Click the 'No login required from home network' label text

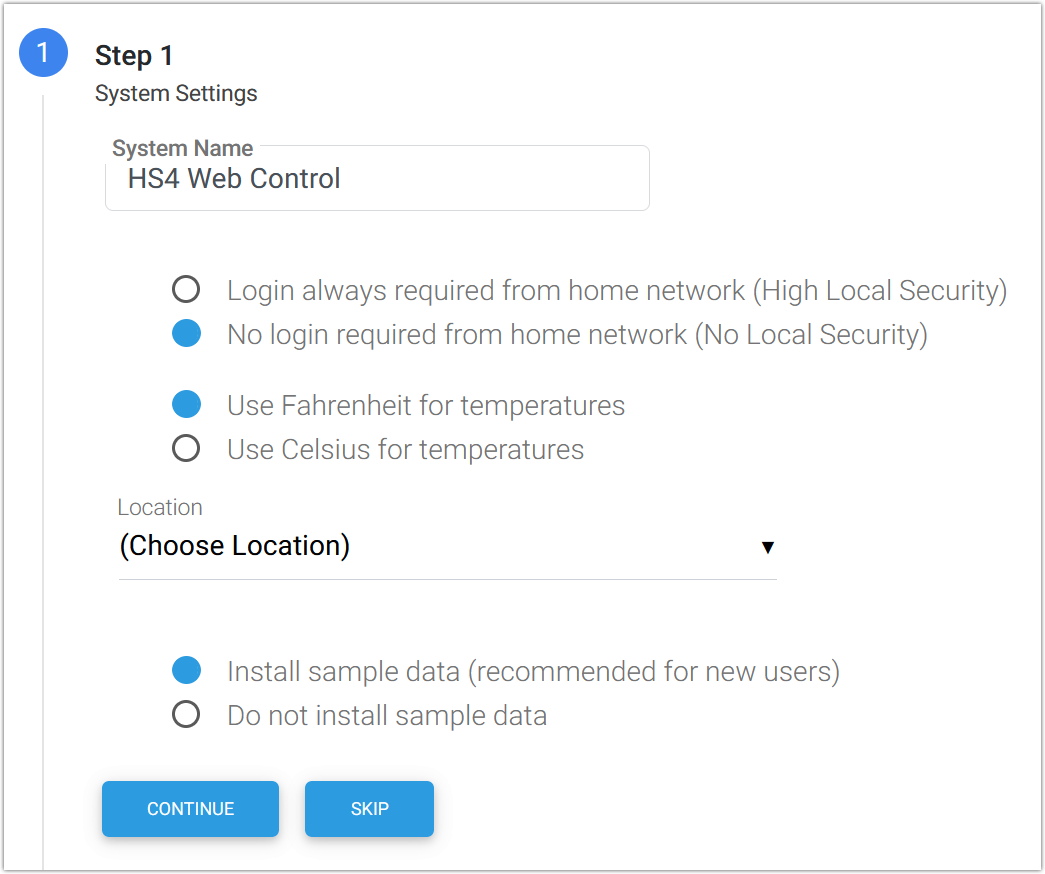pyautogui.click(x=577, y=334)
